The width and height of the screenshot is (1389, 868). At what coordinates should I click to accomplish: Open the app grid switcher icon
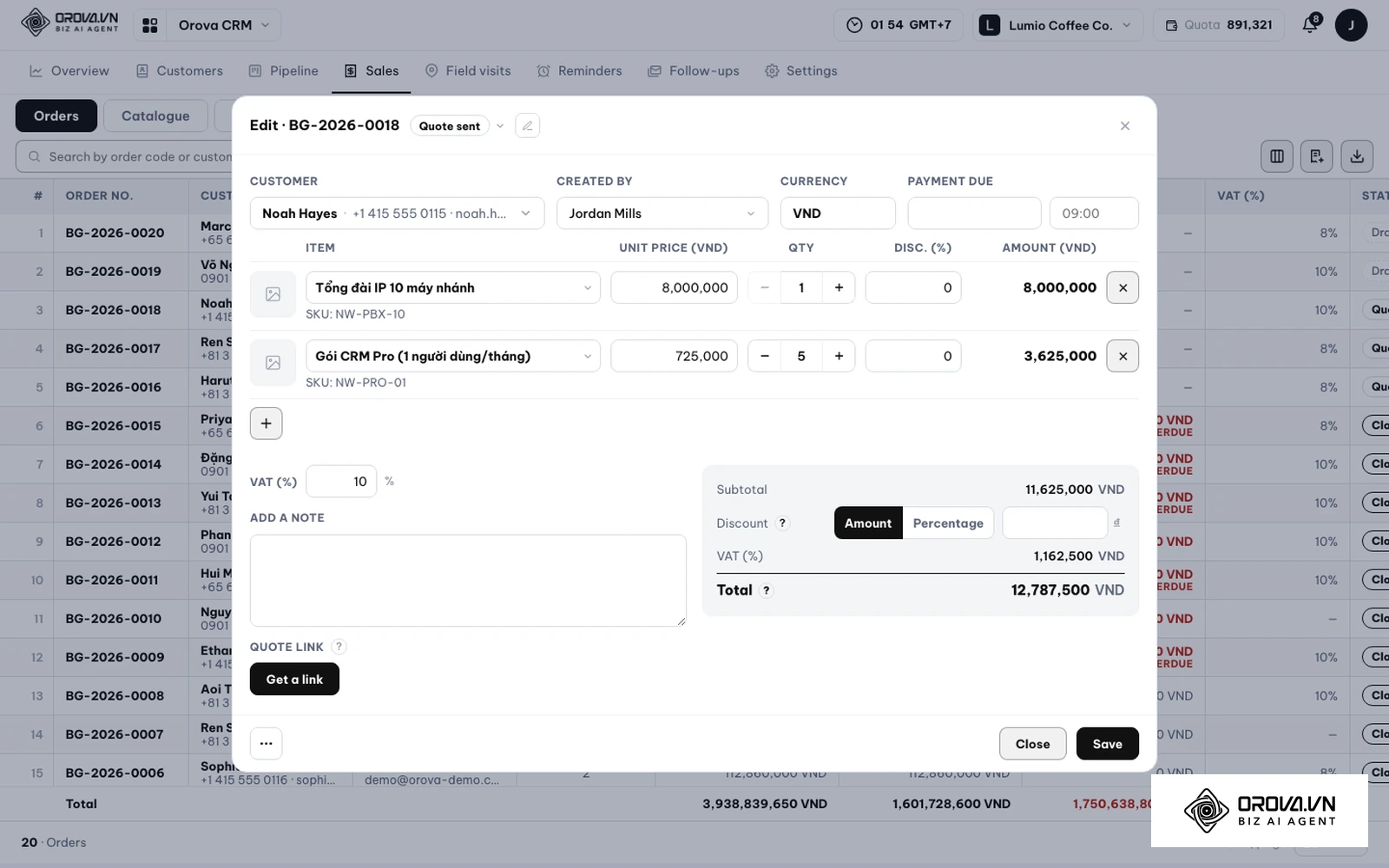pyautogui.click(x=150, y=25)
